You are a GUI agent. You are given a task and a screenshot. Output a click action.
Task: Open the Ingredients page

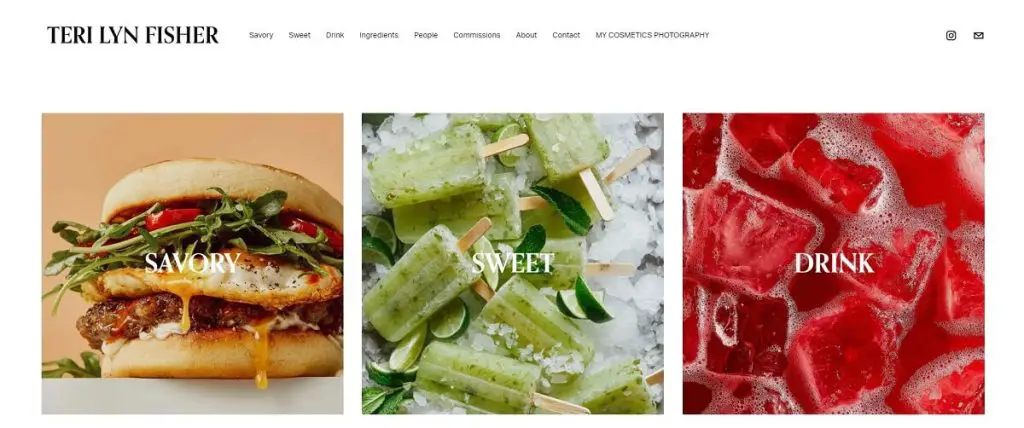click(x=379, y=35)
